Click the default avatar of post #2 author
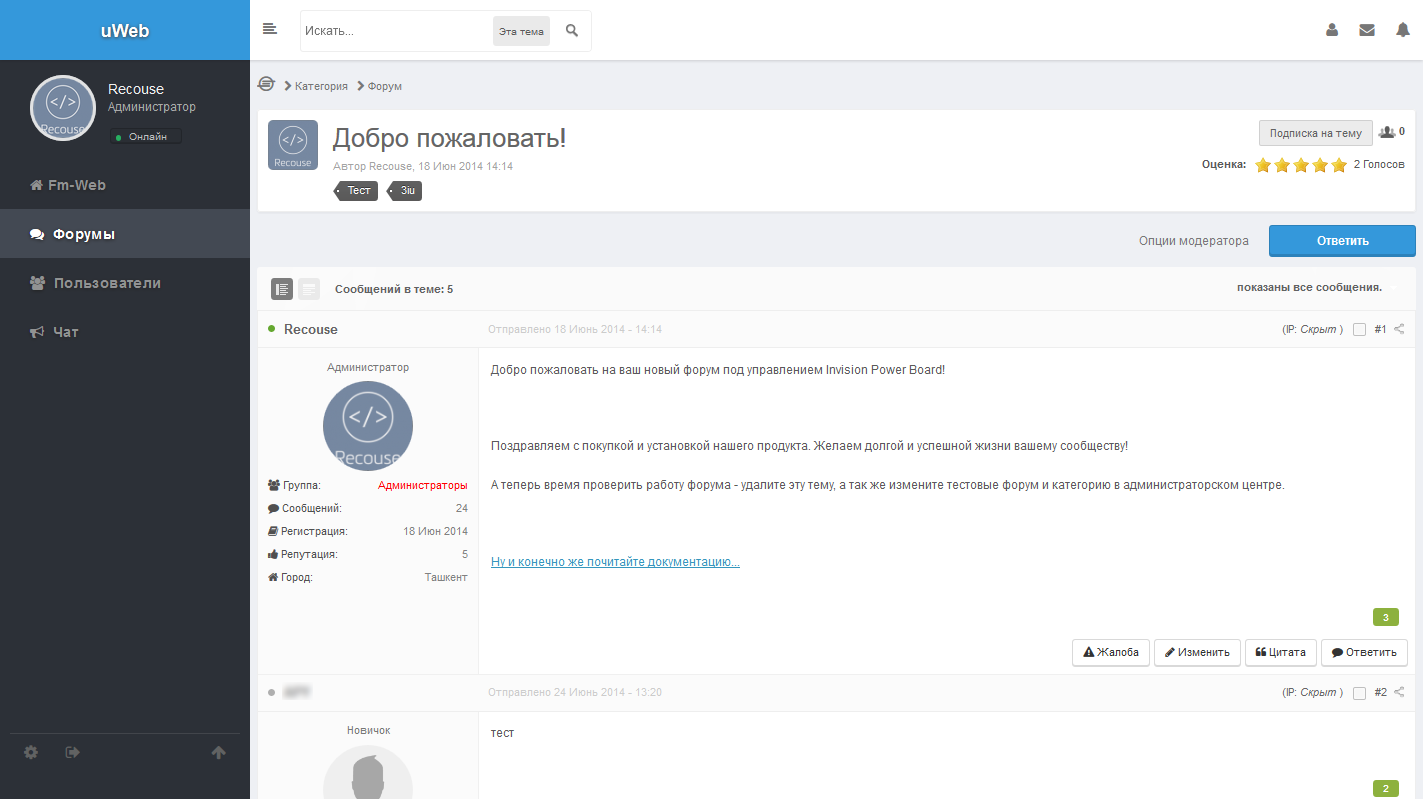Image resolution: width=1423 pixels, height=799 pixels. pos(368,772)
